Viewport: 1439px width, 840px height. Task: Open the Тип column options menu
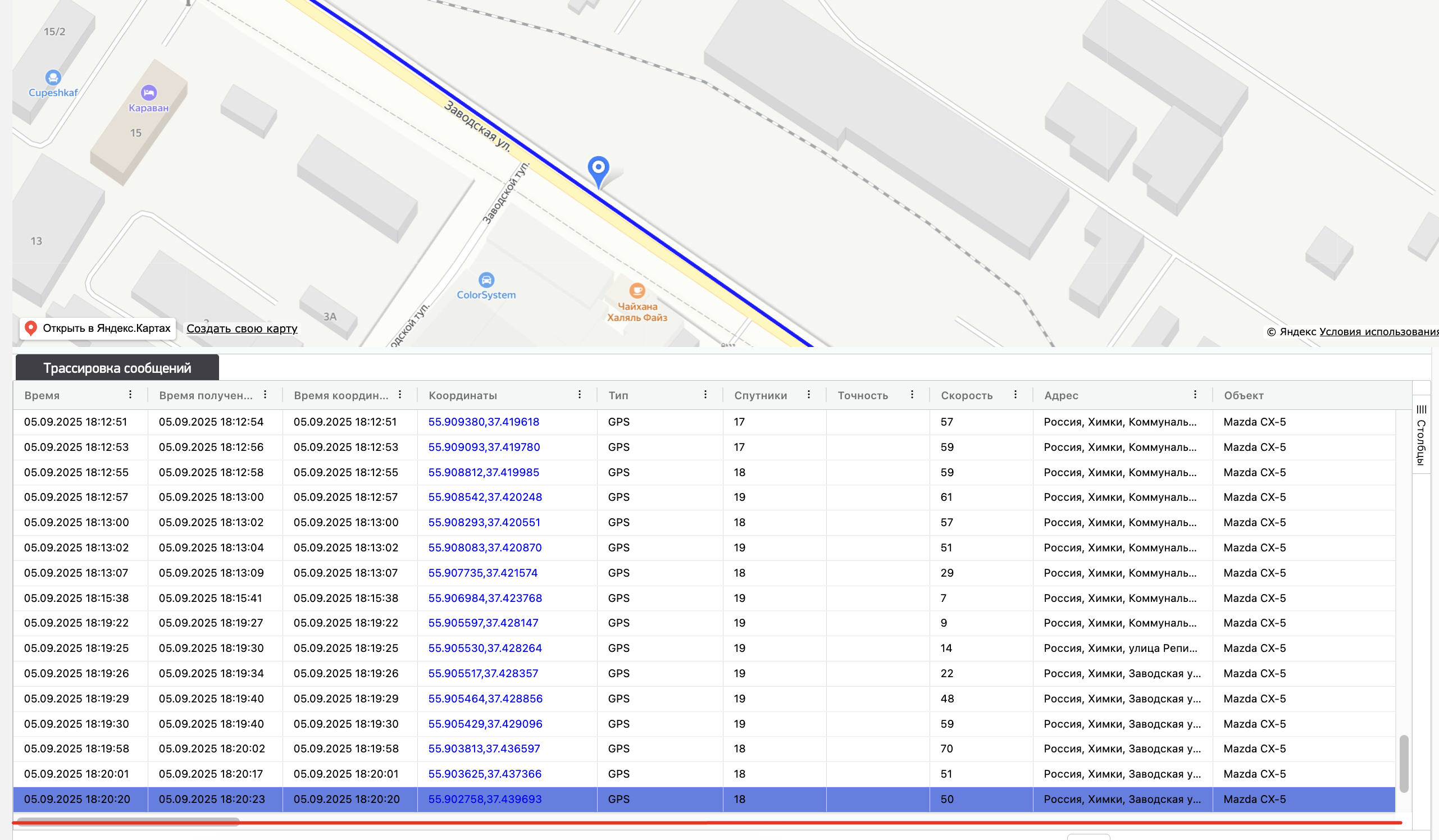tap(705, 395)
